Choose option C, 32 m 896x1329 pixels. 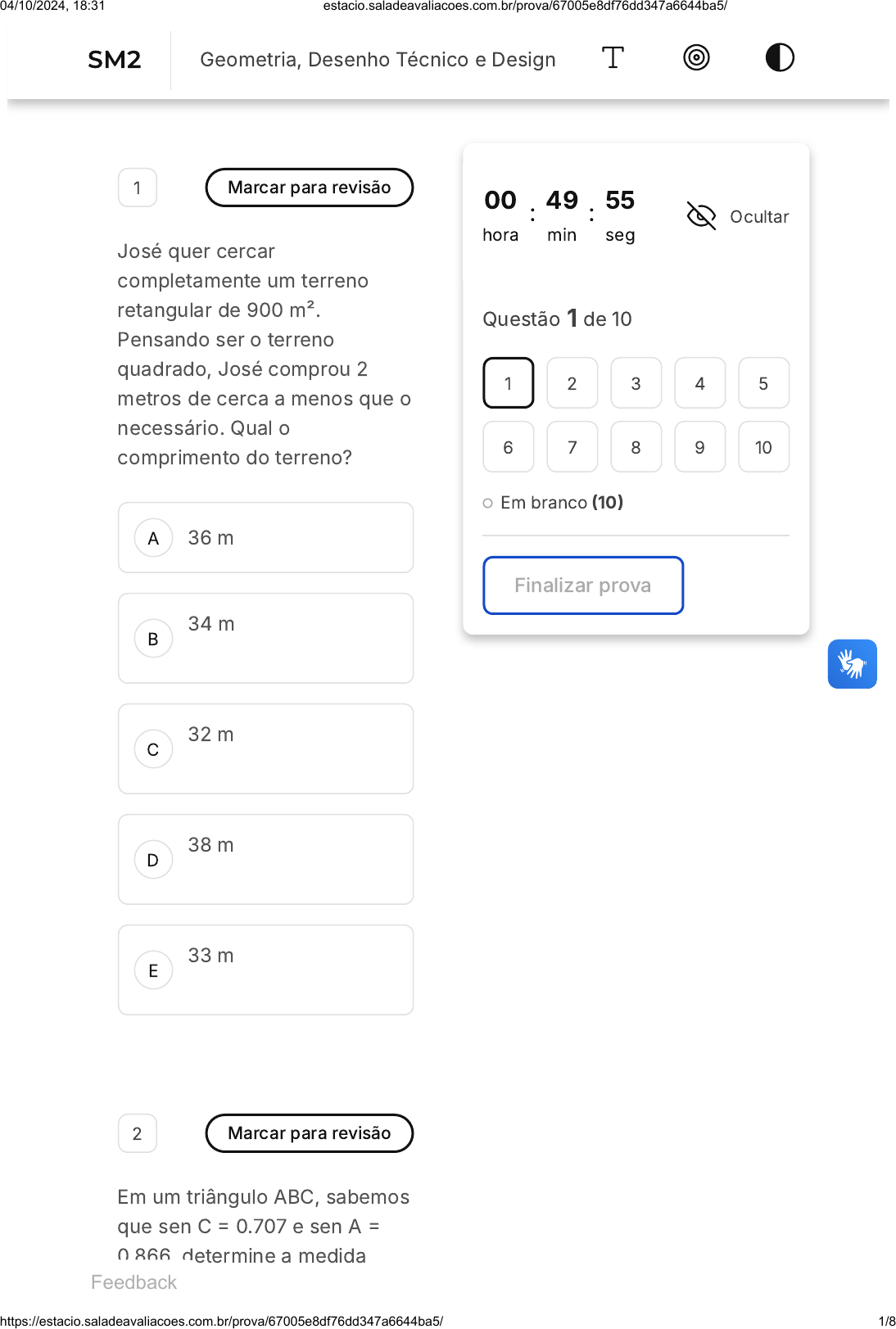(265, 748)
